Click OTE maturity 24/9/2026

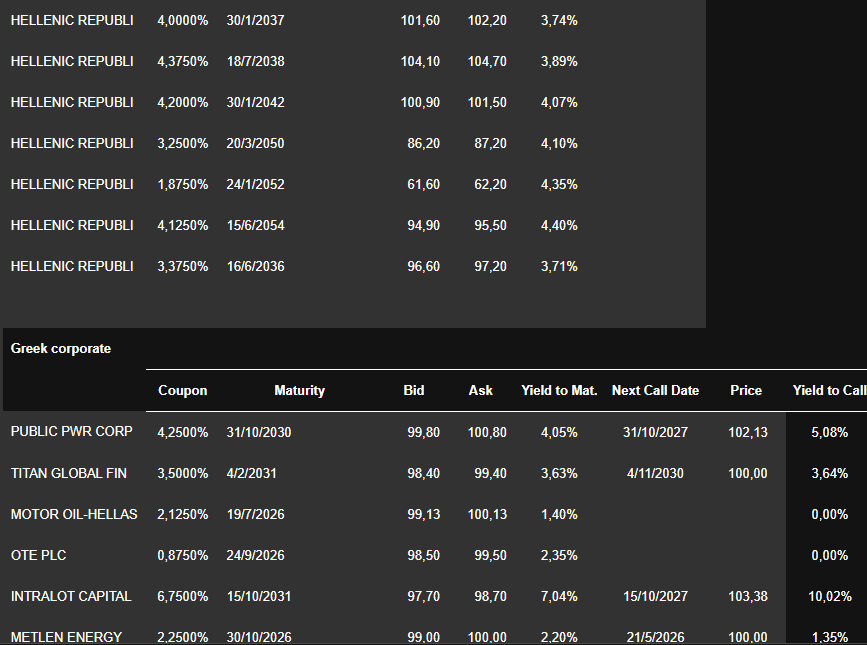pyautogui.click(x=255, y=555)
